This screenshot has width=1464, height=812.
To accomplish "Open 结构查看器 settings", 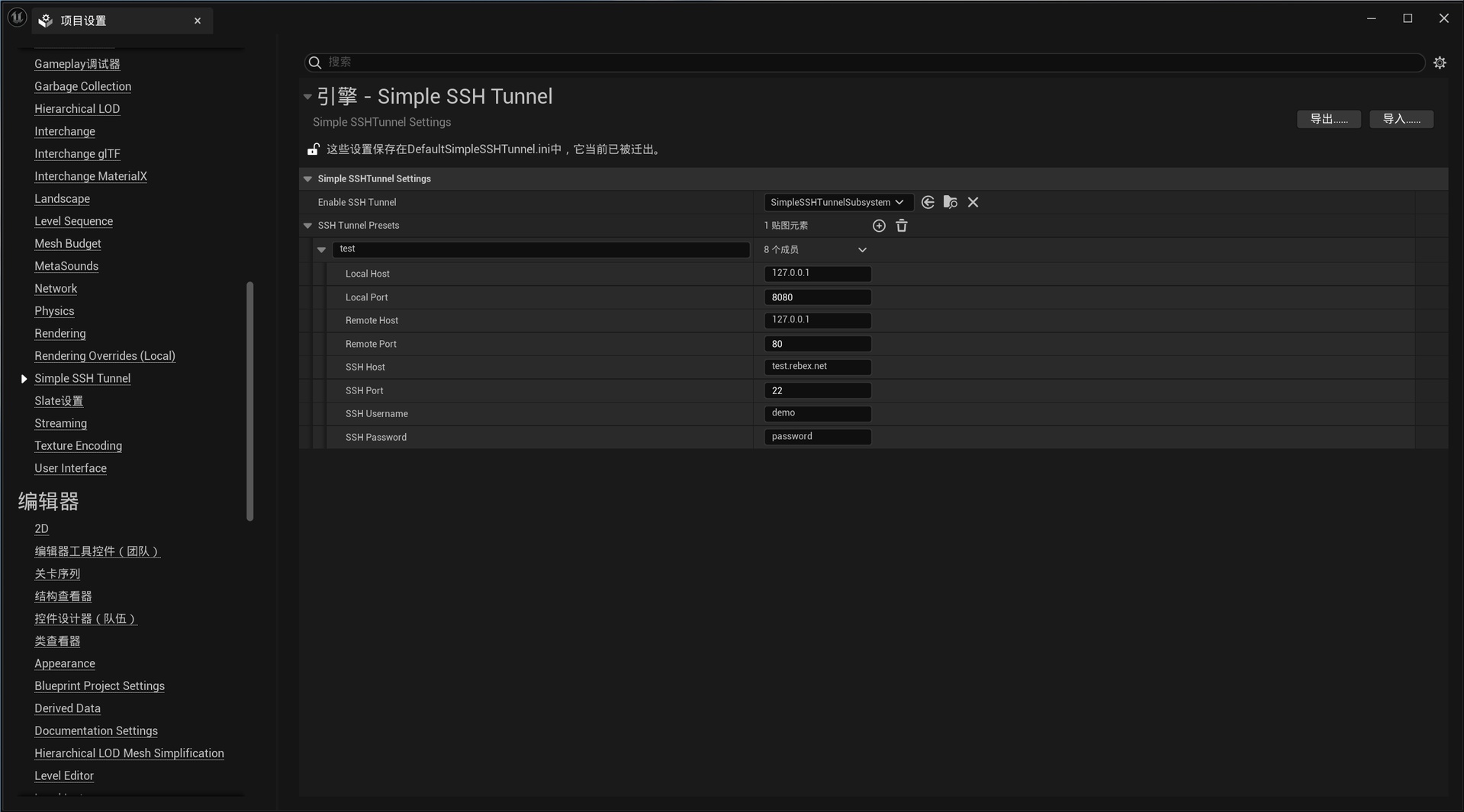I will point(63,596).
